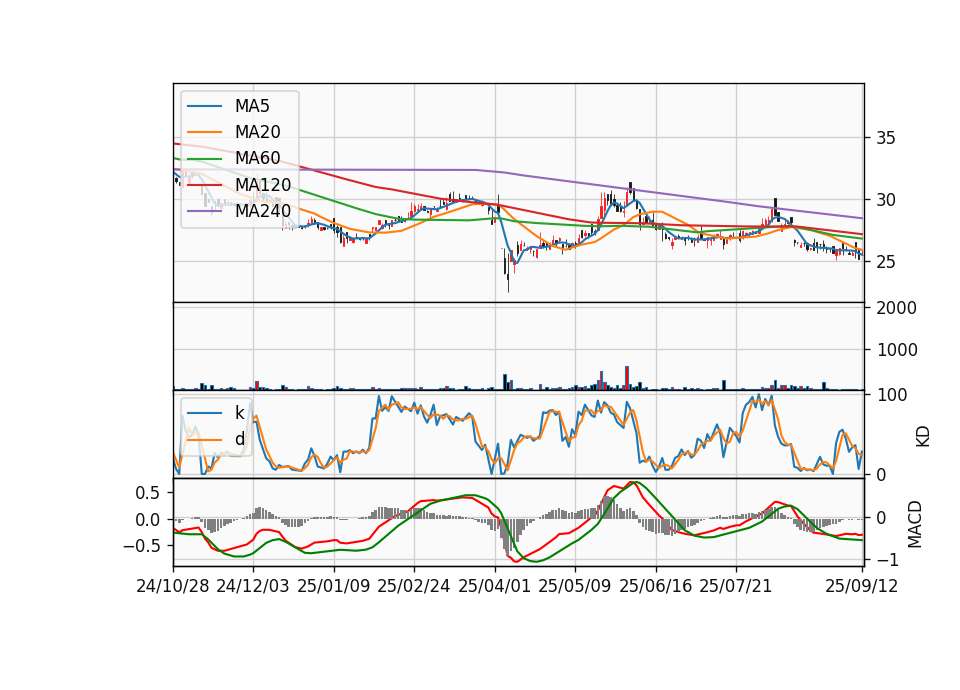960x690 pixels.
Task: Click the volume axis value 1000
Action: pos(897,350)
